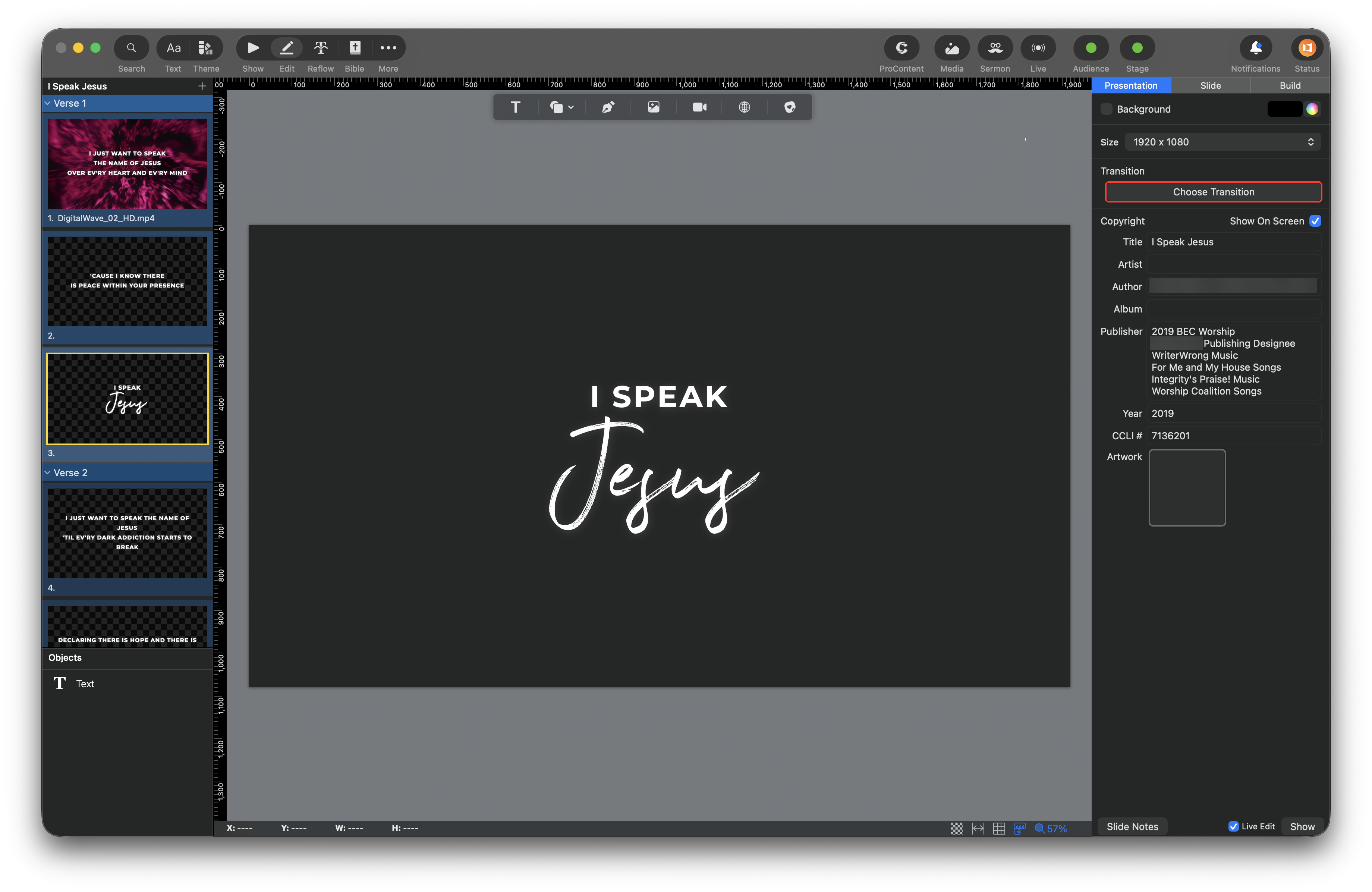
Task: Switch to the Build tab
Action: (1290, 85)
